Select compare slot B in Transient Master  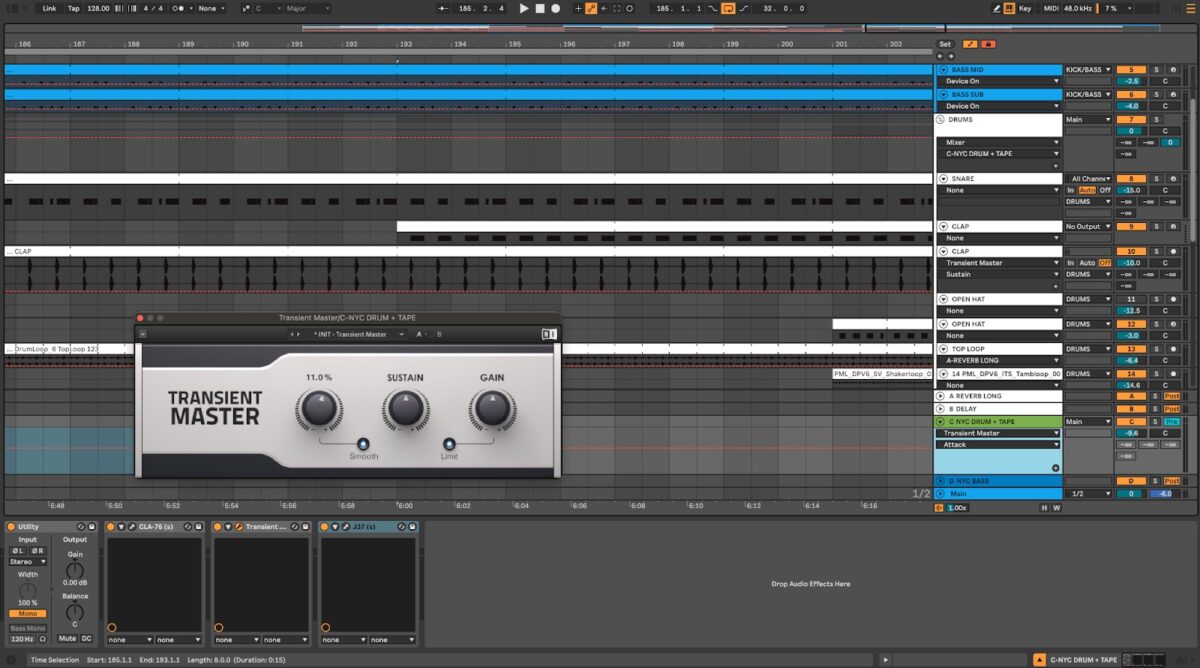pos(438,334)
